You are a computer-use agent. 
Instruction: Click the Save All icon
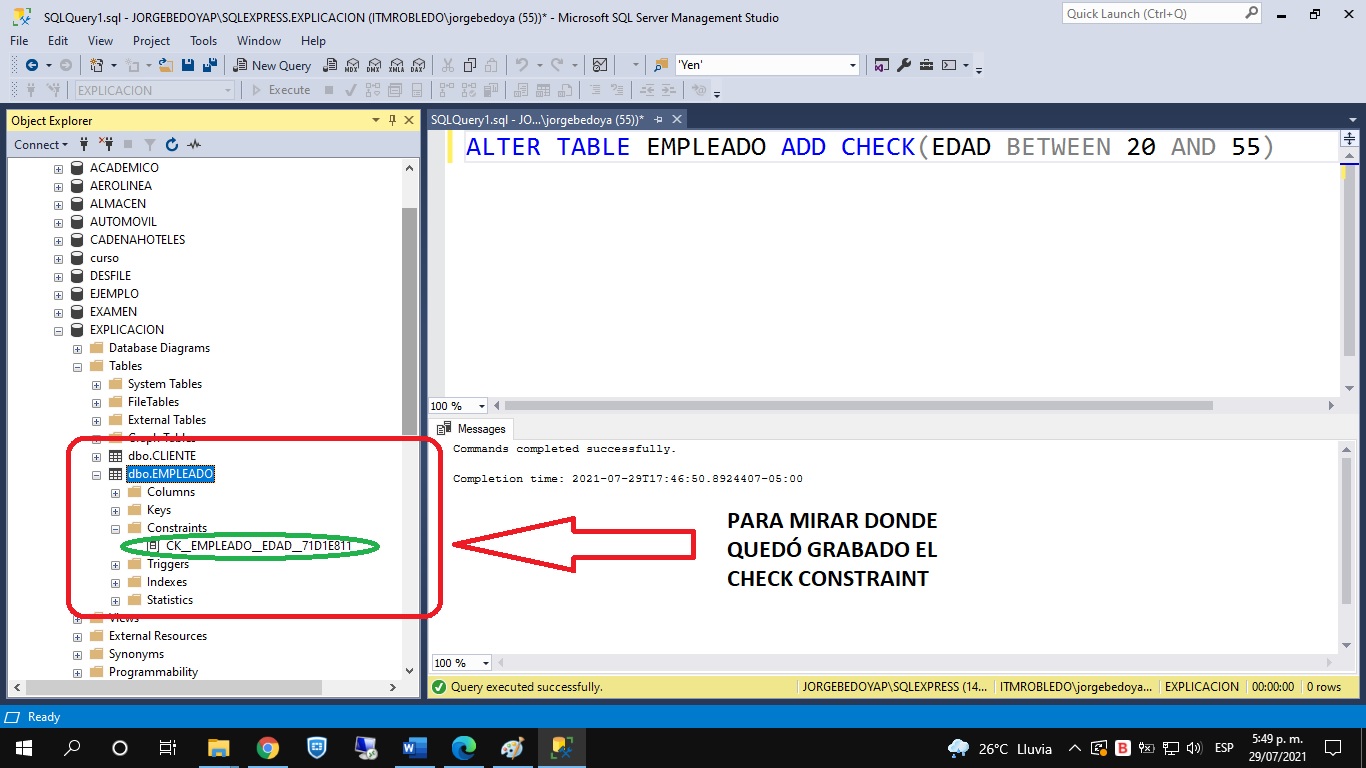[210, 65]
